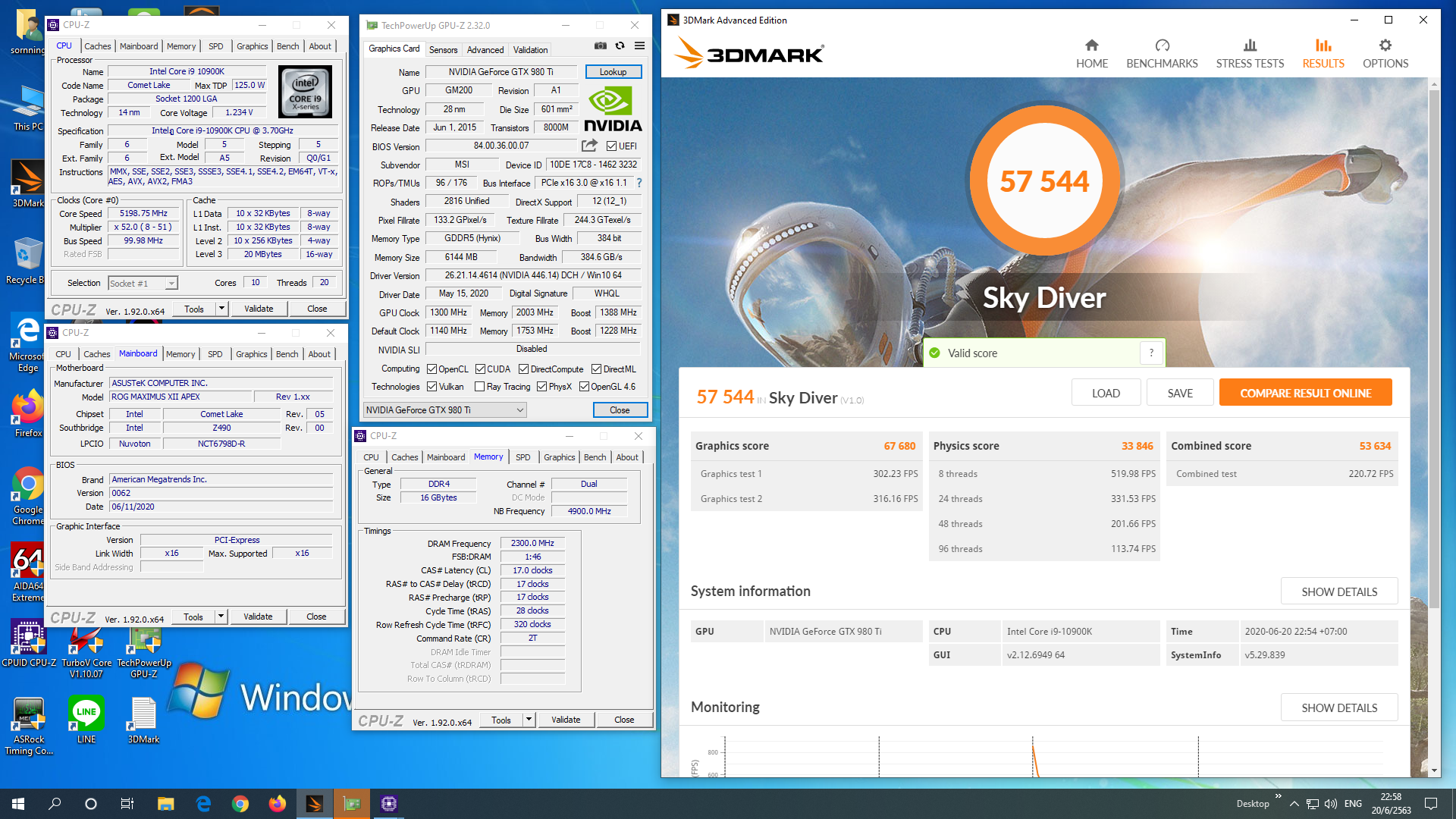Open the AIDA64 Extreme desktop icon
The height and width of the screenshot is (819, 1456).
coord(28,573)
